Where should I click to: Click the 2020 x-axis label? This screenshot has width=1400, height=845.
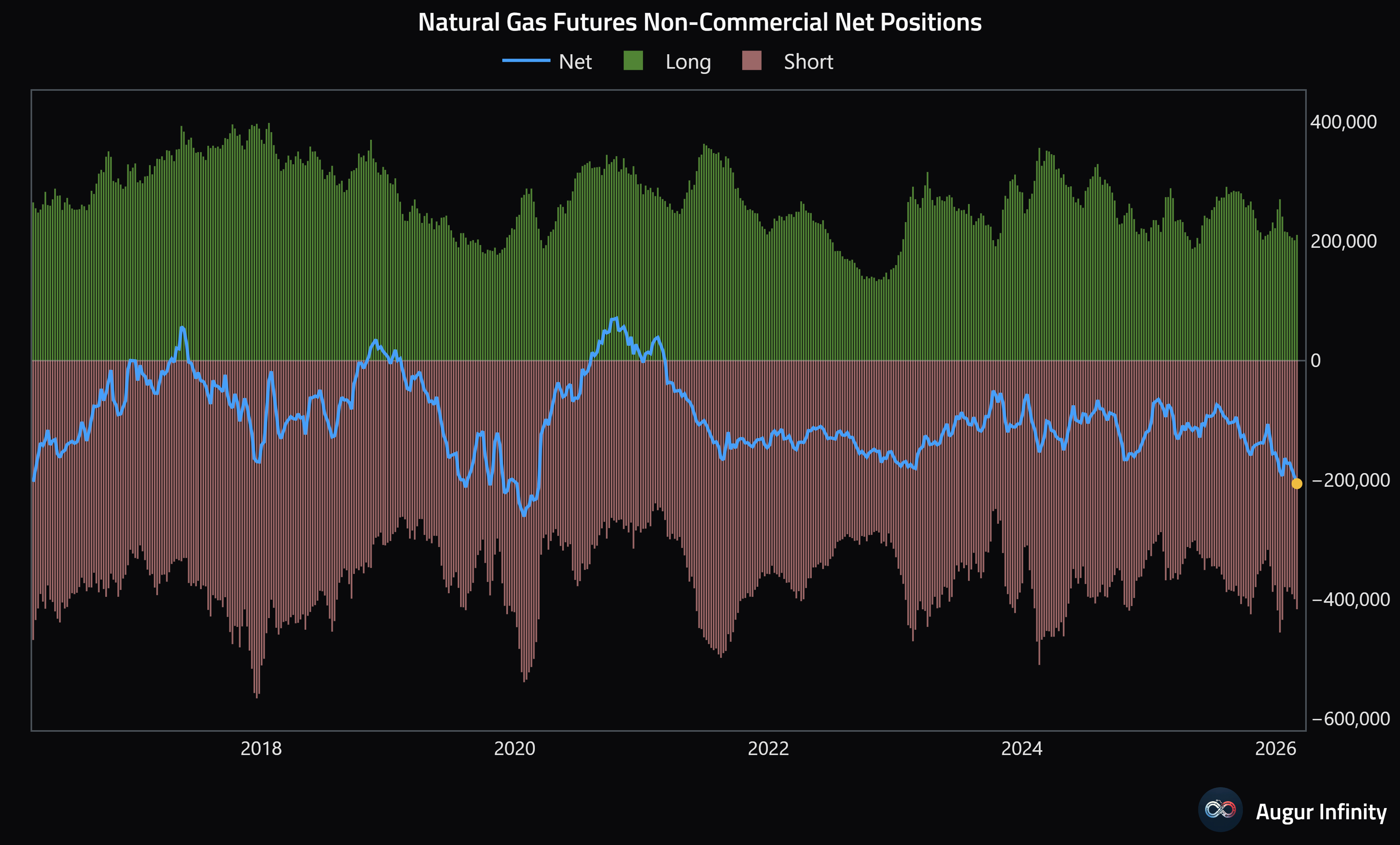click(x=514, y=749)
